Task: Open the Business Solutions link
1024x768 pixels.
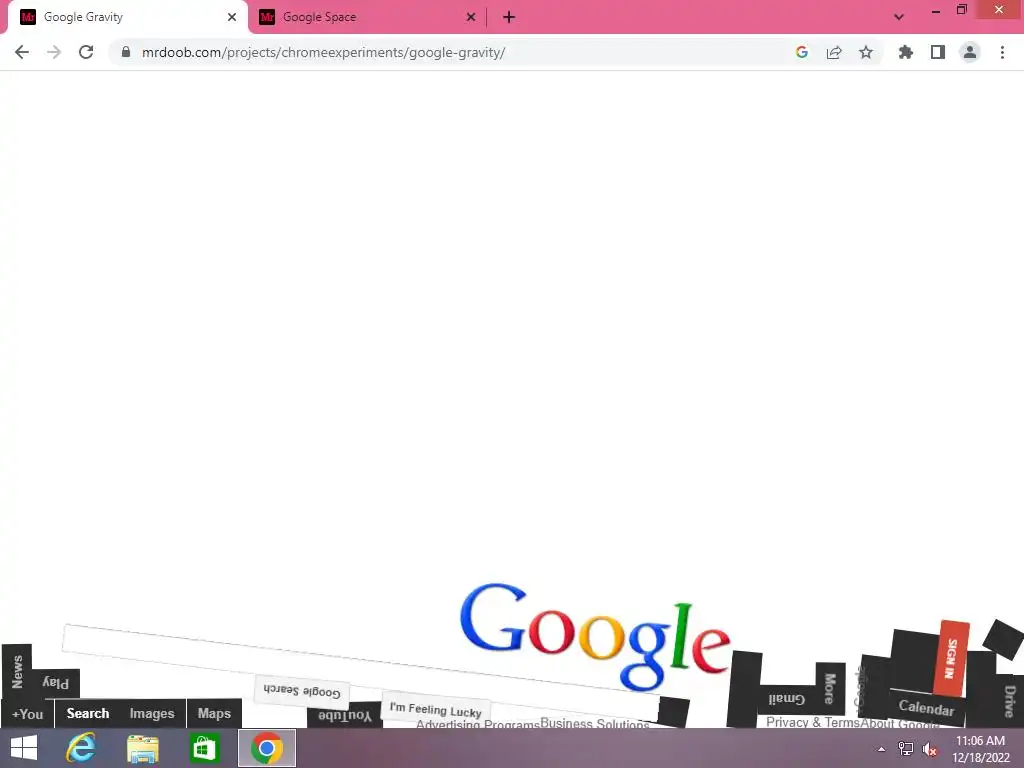Action: (594, 723)
